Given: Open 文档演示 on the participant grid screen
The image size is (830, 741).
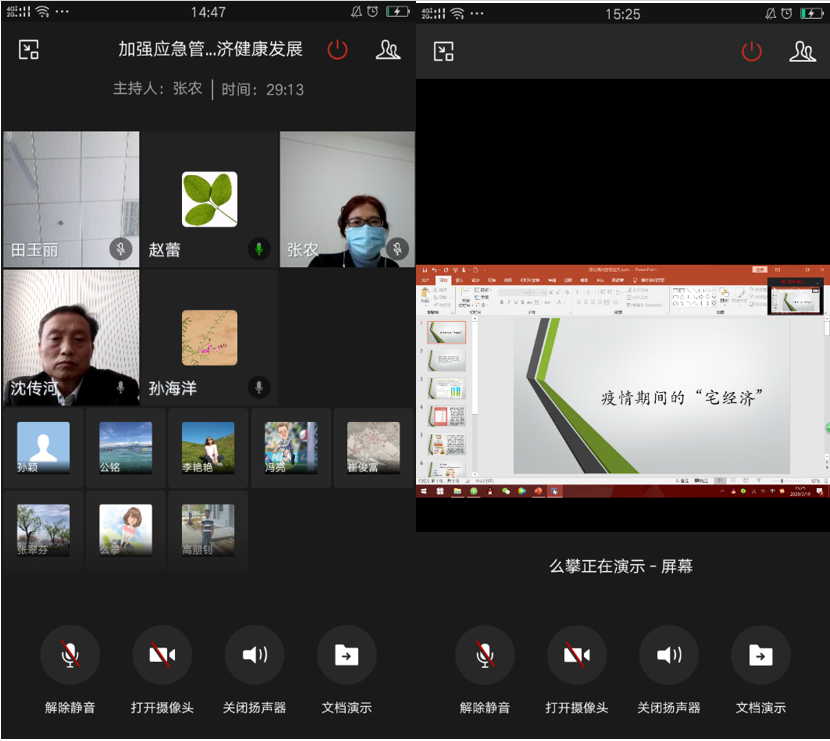Looking at the screenshot, I should point(346,656).
